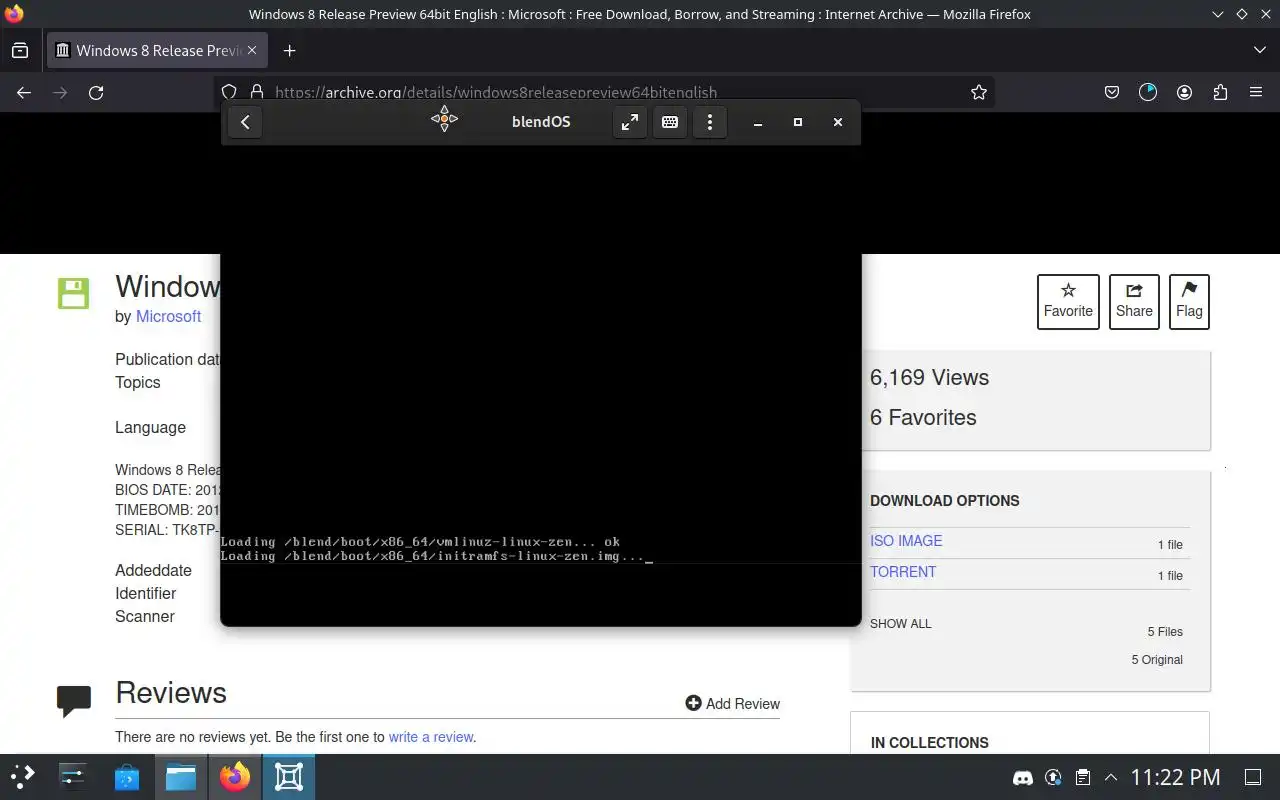
Task: Open the KDE application launcher
Action: [22, 777]
